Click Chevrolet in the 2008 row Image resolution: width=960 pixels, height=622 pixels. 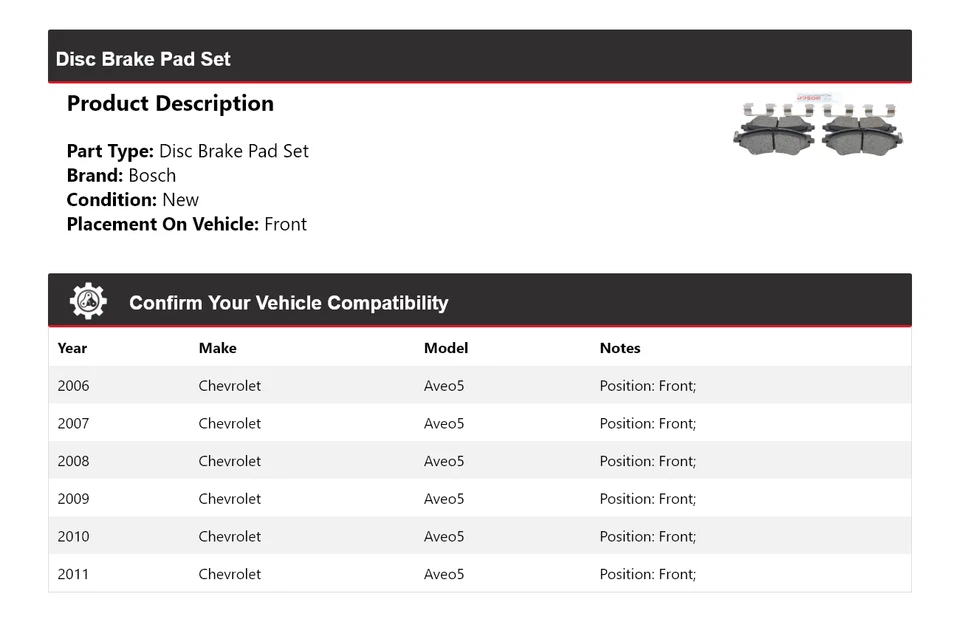pyautogui.click(x=229, y=461)
